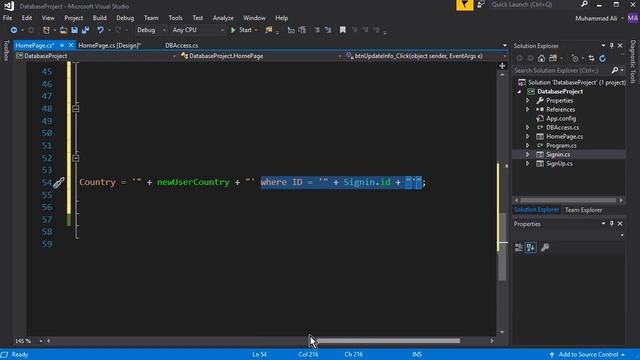This screenshot has height=360, width=640.
Task: Collapse code block at line 52
Action: tap(76, 158)
